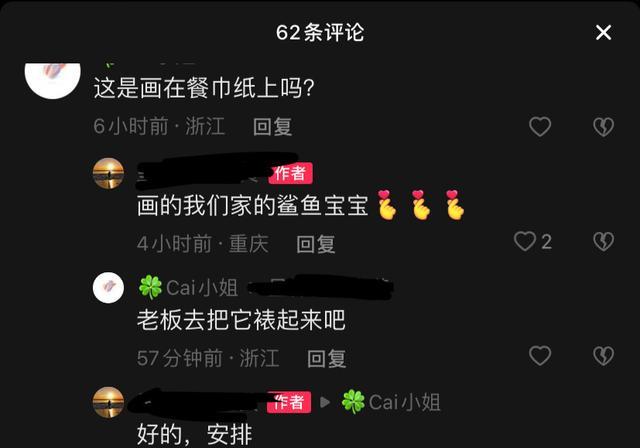640x448 pixels.
Task: Click the 作者 badge above 好的，安排
Action: coord(289,402)
